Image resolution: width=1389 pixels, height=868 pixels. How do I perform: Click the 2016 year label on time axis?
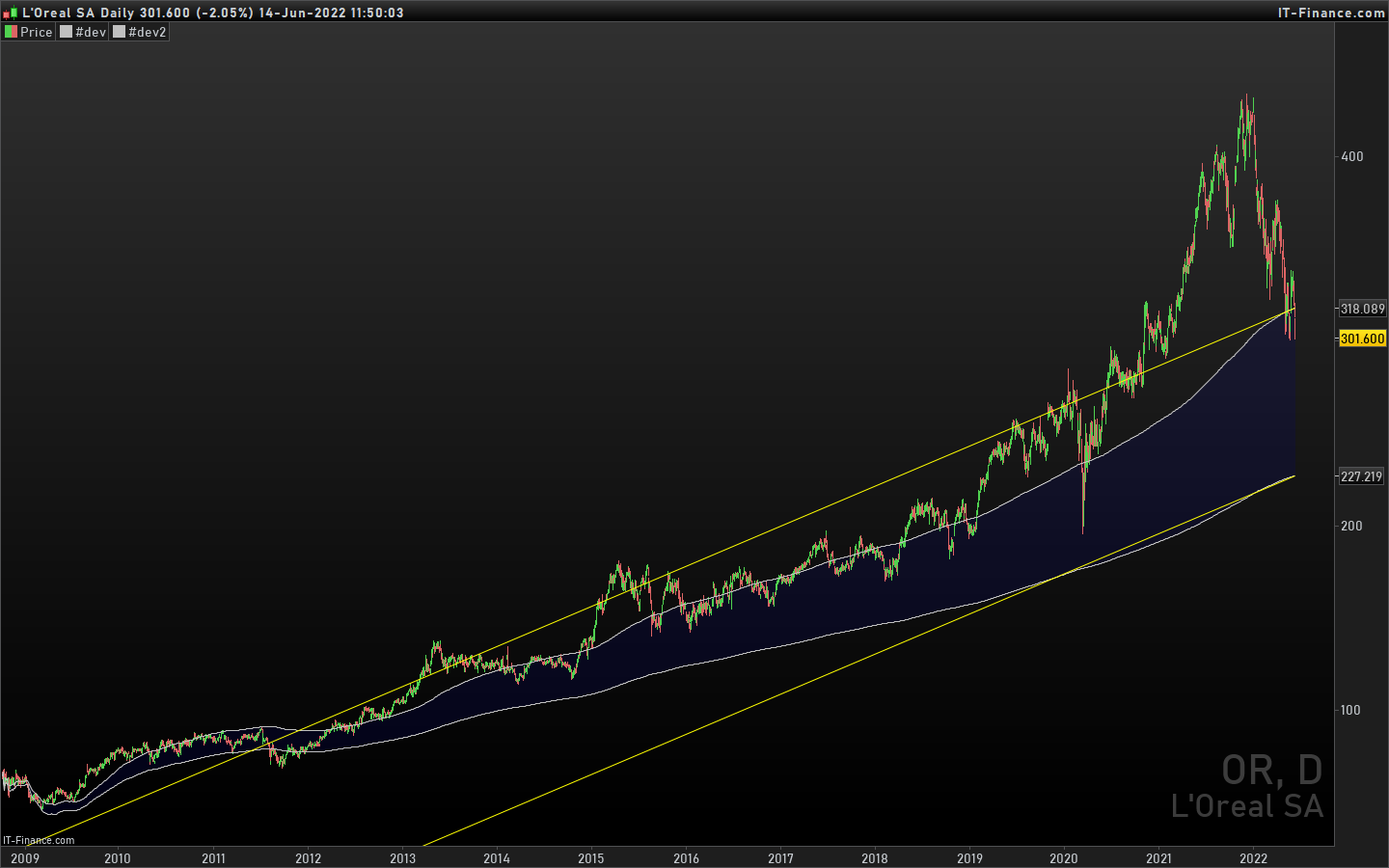tap(686, 858)
